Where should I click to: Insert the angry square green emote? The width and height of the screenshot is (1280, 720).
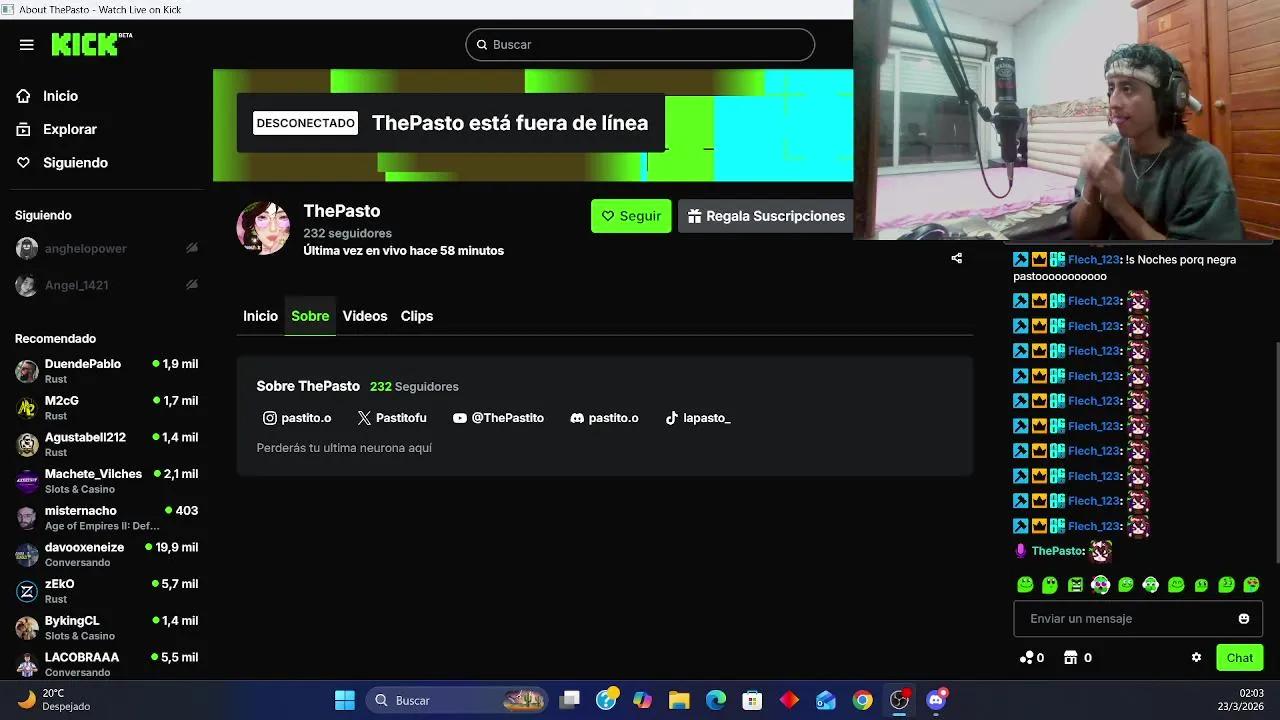[x=1075, y=585]
